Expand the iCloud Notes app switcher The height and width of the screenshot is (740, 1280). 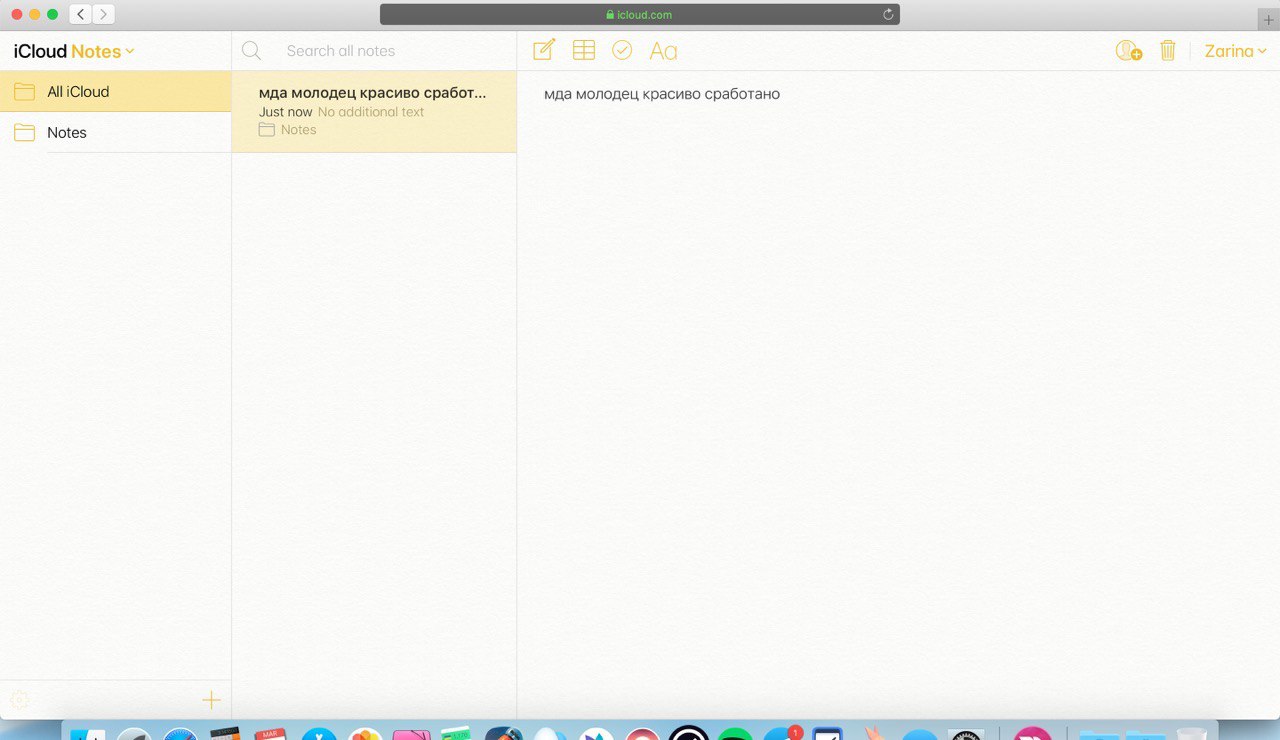74,51
